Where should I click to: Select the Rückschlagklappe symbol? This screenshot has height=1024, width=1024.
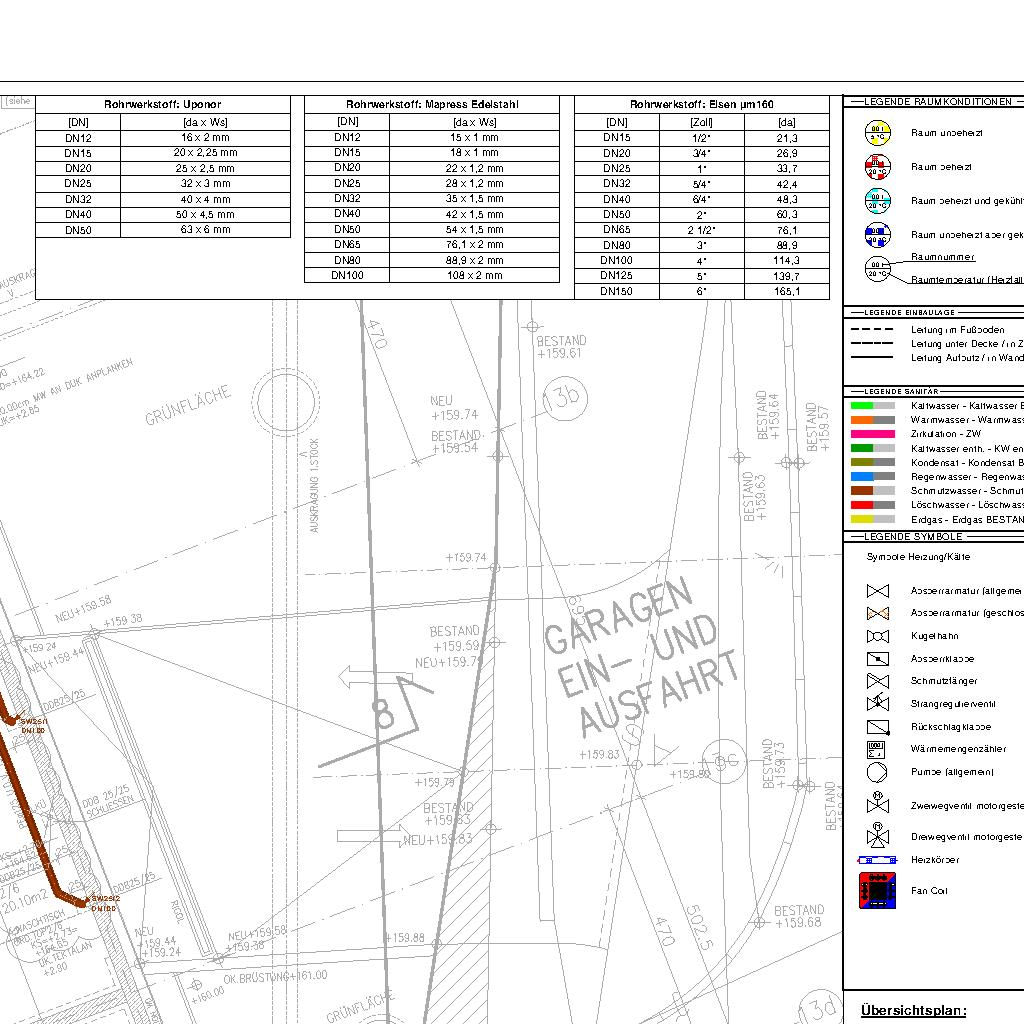click(x=877, y=727)
